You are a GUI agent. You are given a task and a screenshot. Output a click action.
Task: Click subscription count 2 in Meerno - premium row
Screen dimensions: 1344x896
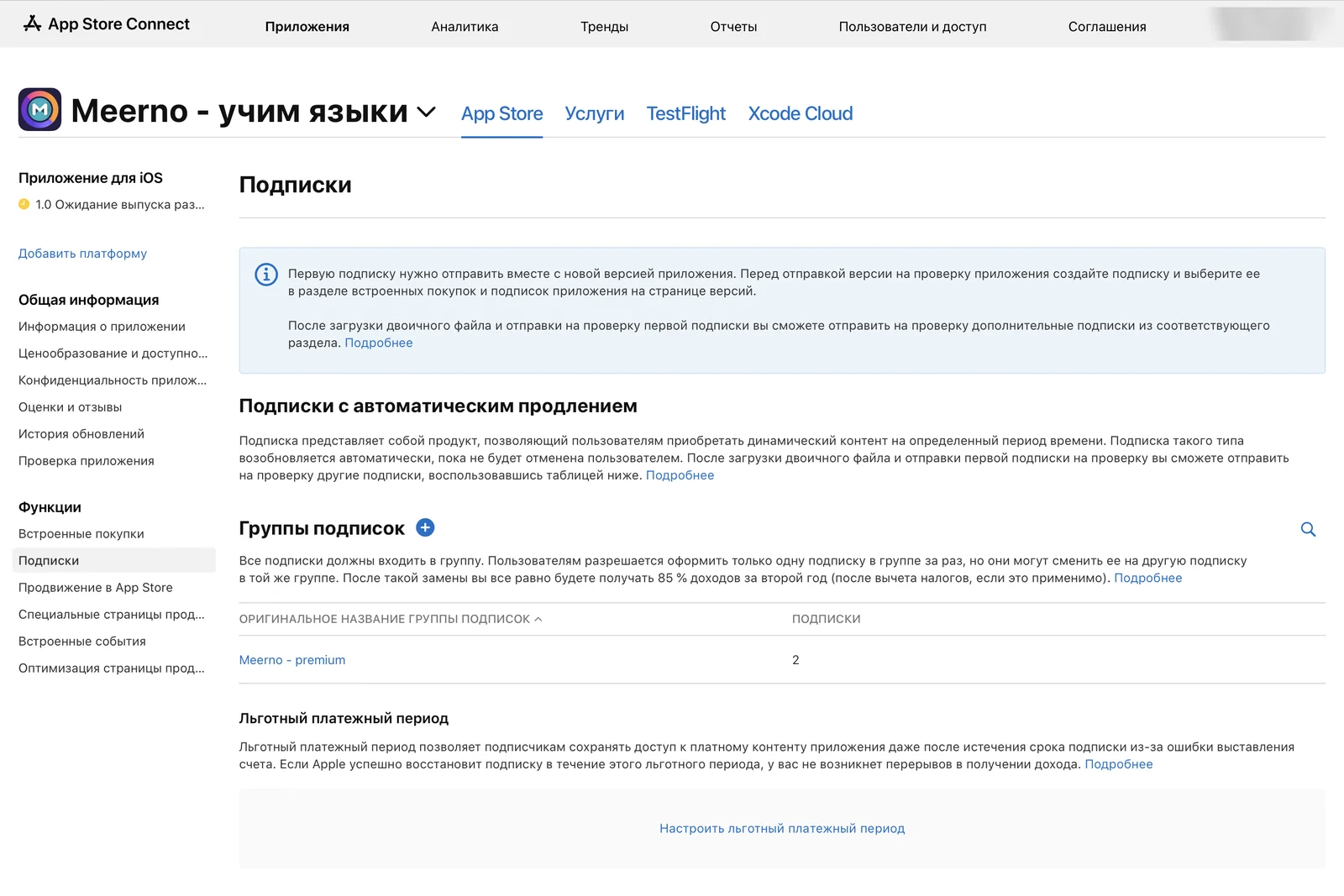pos(795,660)
